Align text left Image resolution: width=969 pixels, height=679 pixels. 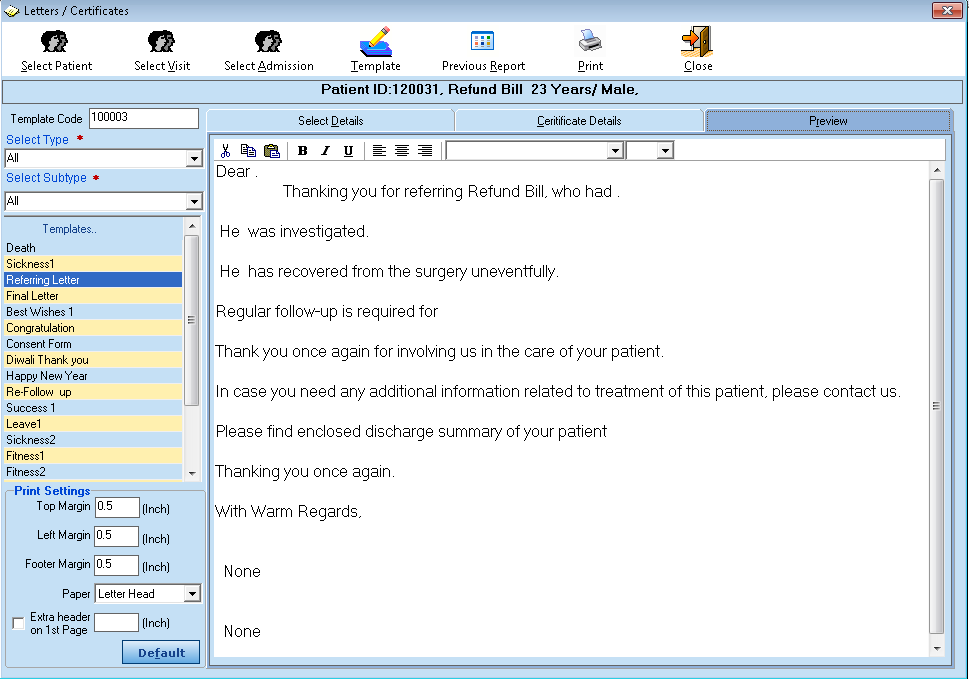(379, 151)
